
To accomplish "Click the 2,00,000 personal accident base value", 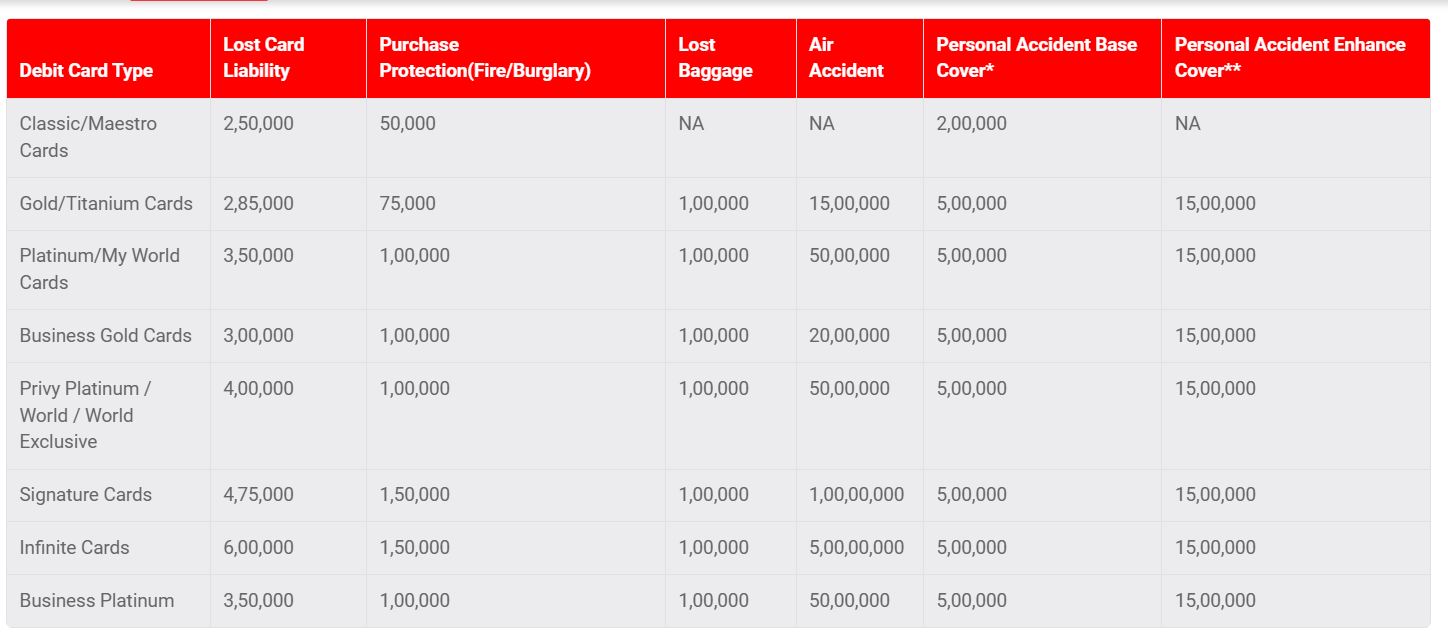I will tap(971, 124).
